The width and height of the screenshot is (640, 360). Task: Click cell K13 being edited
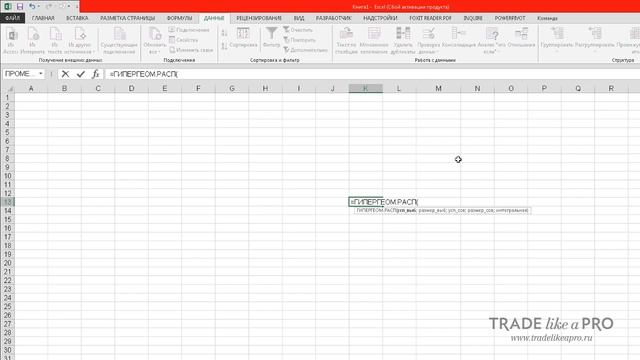click(366, 202)
